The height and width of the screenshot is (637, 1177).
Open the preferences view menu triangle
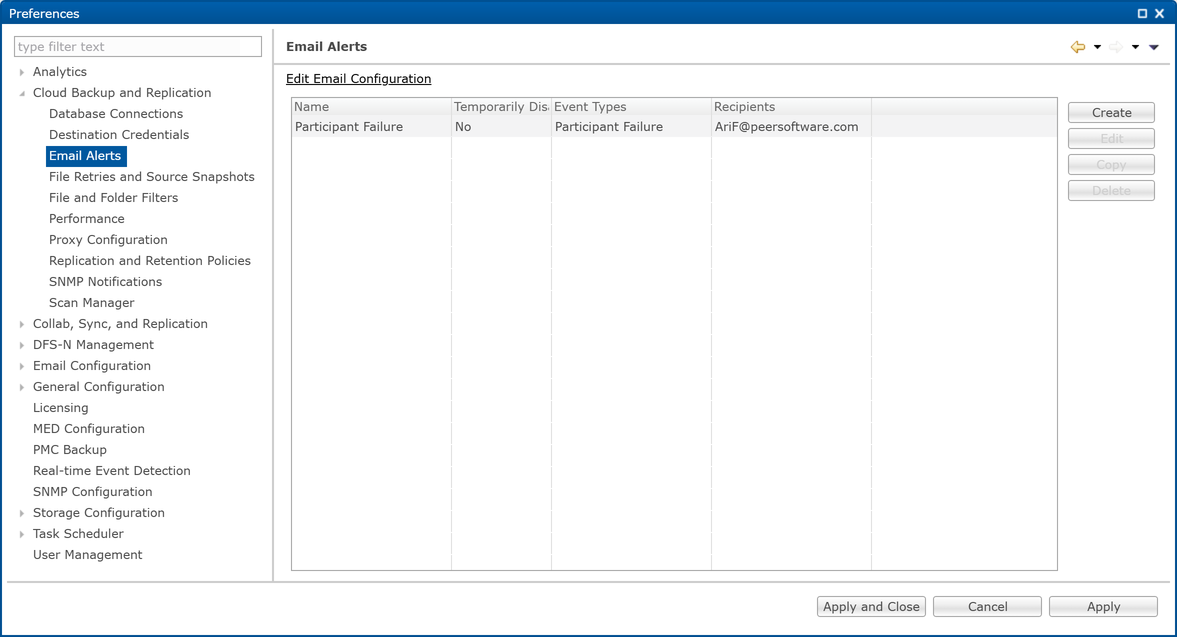pos(1154,47)
